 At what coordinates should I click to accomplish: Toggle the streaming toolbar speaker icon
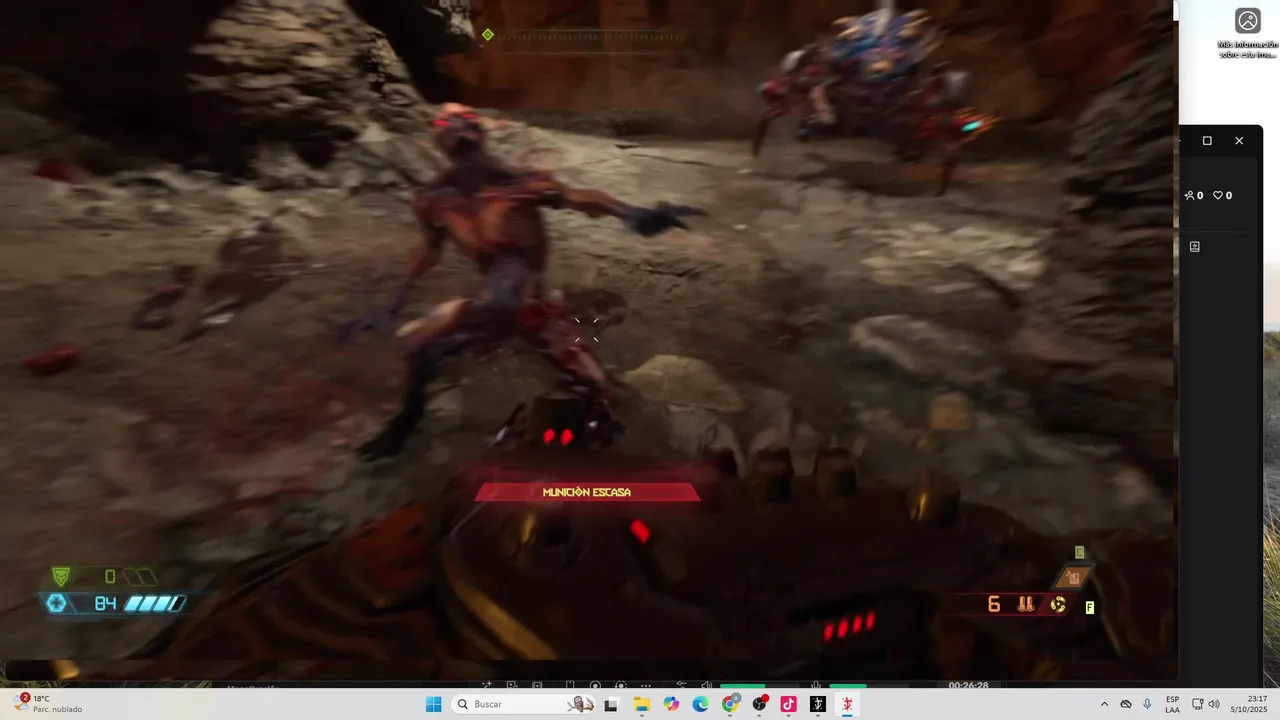pyautogui.click(x=707, y=685)
